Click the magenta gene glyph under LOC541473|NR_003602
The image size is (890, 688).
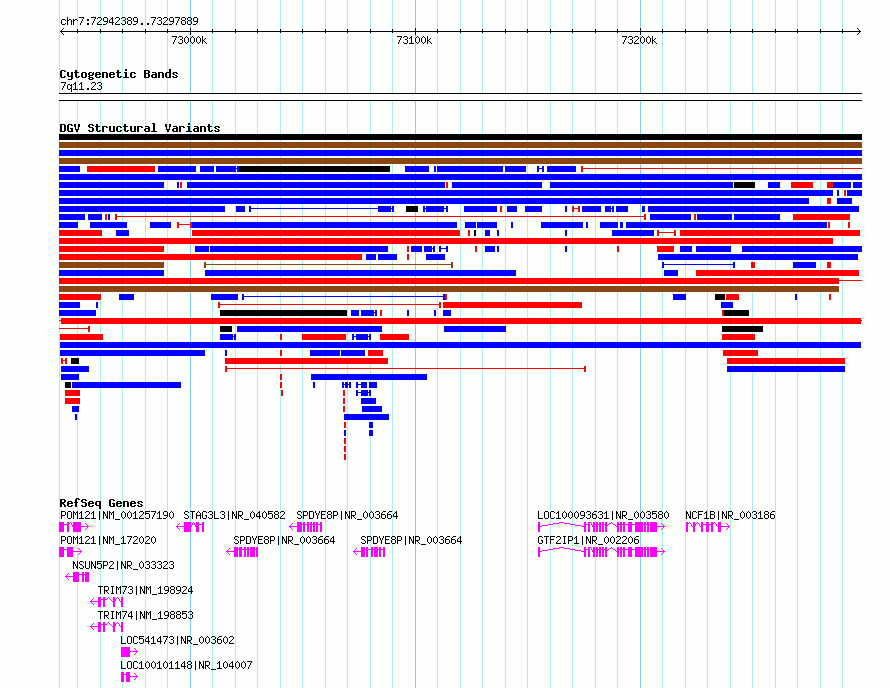click(x=129, y=652)
